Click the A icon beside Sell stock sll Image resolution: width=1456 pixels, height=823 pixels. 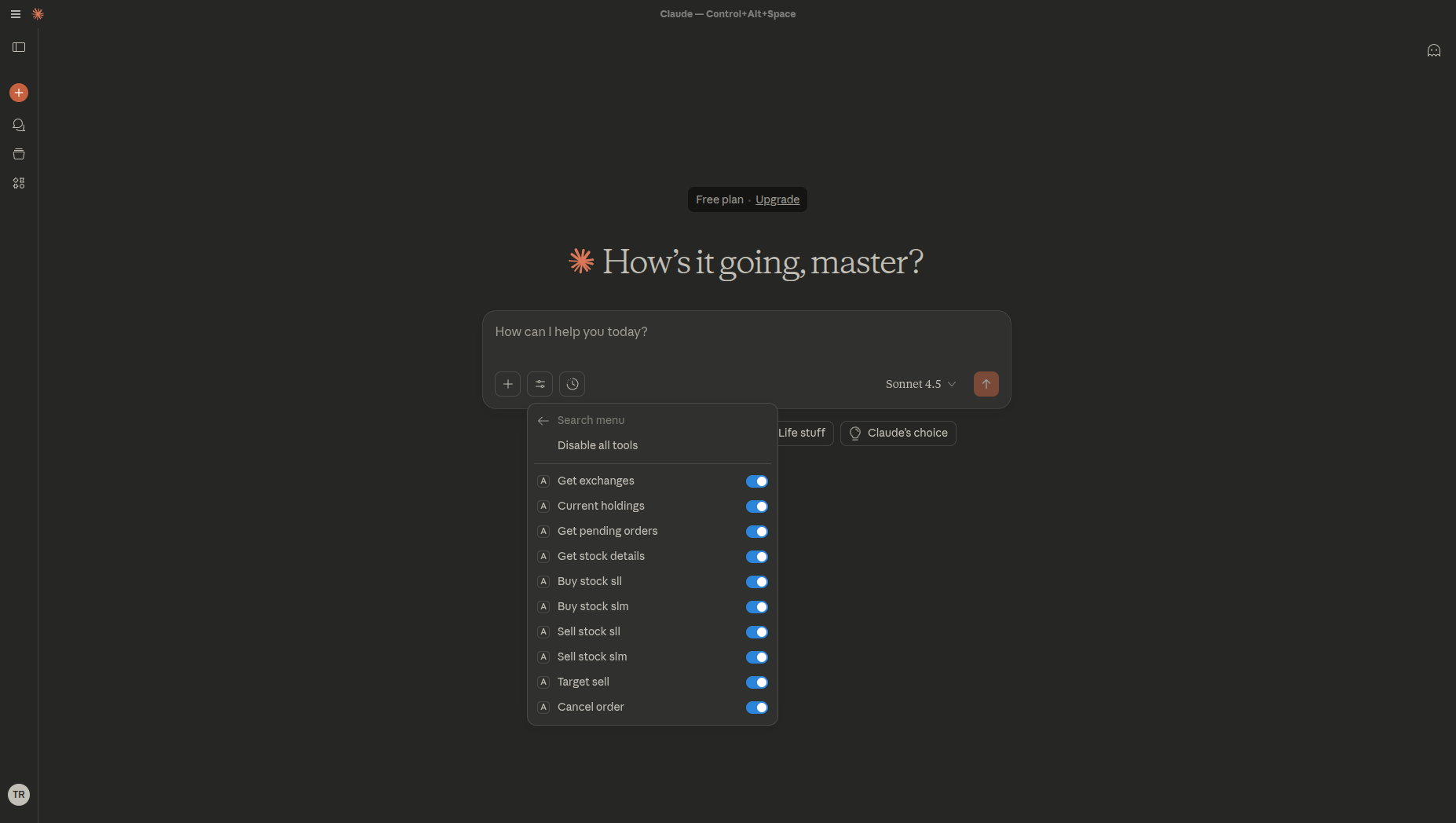543,632
